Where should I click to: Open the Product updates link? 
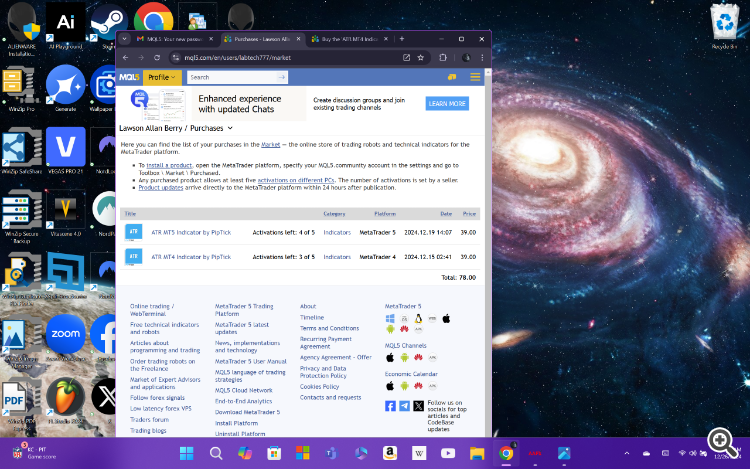161,188
